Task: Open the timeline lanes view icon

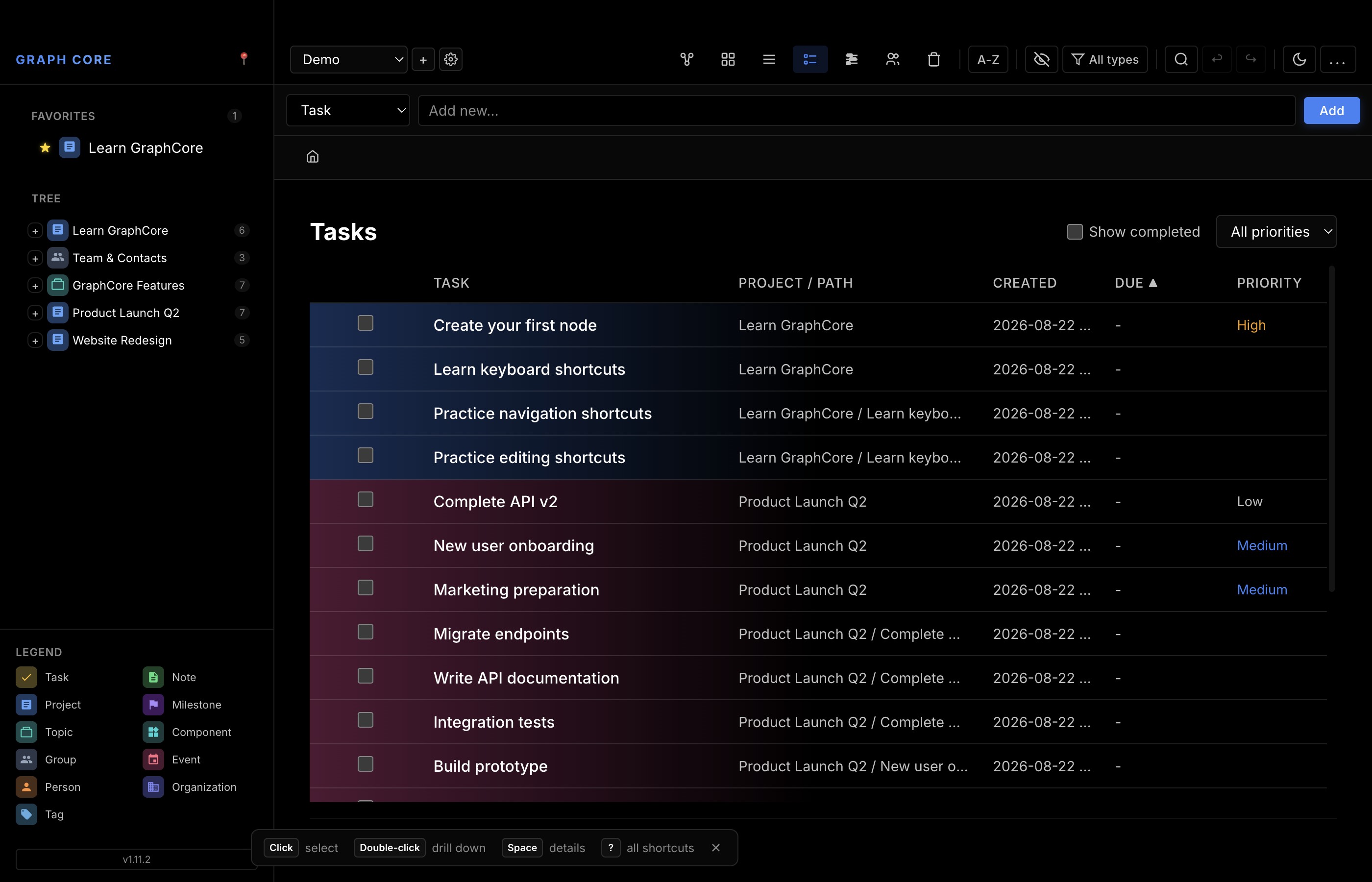Action: pyautogui.click(x=852, y=60)
